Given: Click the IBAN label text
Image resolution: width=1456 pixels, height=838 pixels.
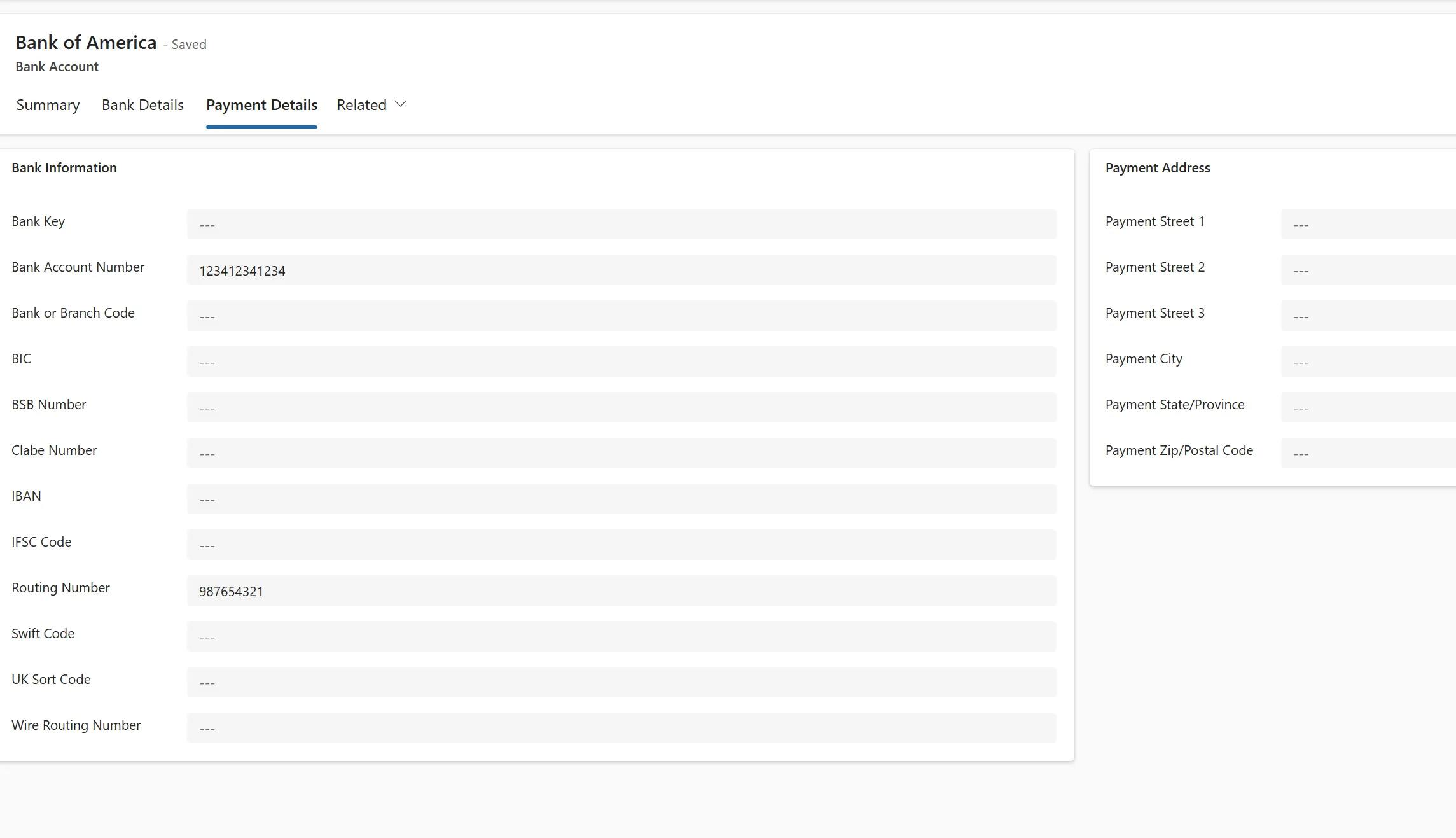Looking at the screenshot, I should [26, 496].
